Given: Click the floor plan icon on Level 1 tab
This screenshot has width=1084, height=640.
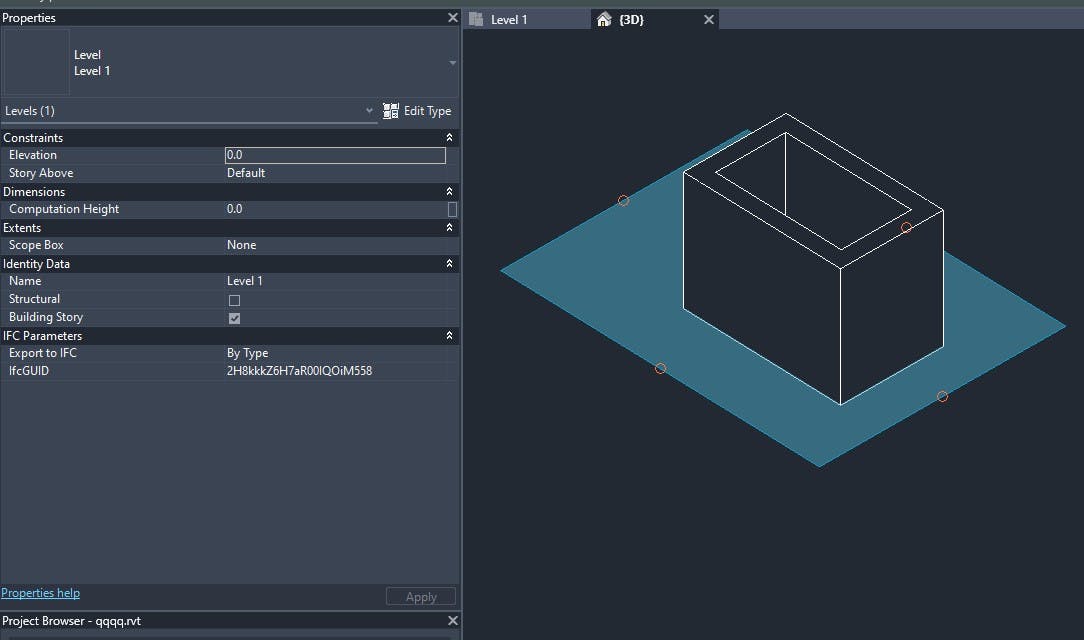Looking at the screenshot, I should pyautogui.click(x=476, y=20).
